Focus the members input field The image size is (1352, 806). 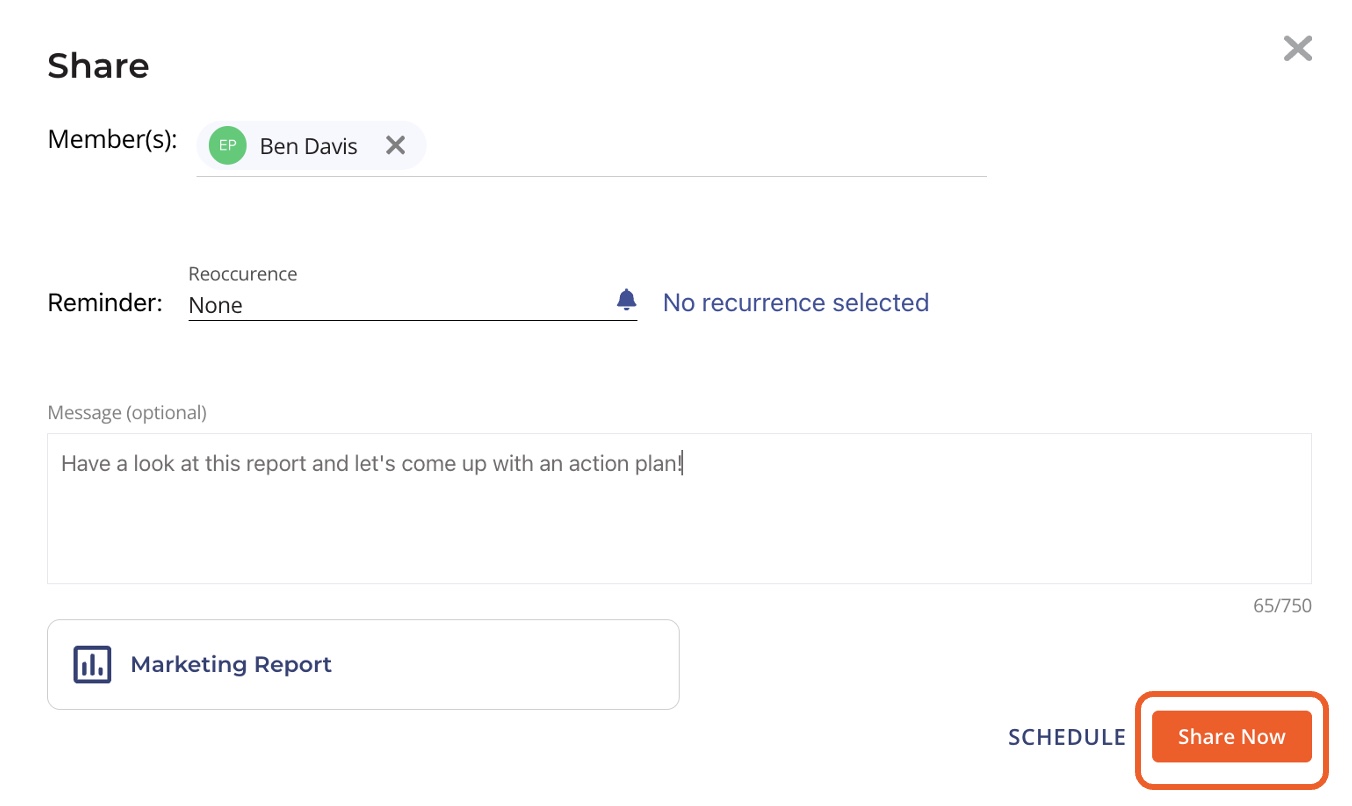[x=700, y=148]
